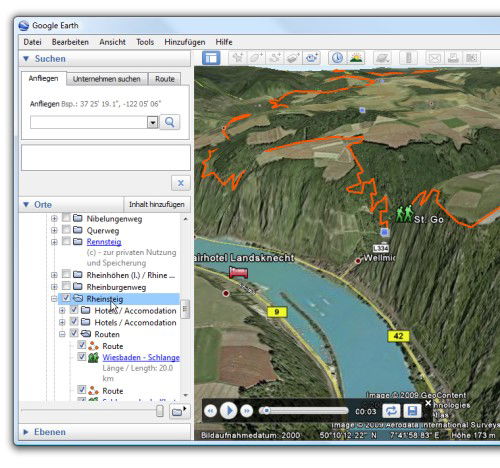Expand the Nibelungenweg folder
Screen dimensions: 500x468
(x=54, y=219)
